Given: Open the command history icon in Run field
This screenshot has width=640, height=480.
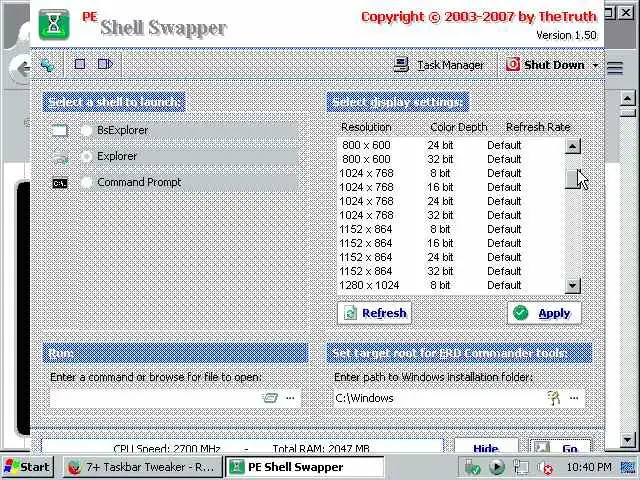Looking at the screenshot, I should (270, 398).
